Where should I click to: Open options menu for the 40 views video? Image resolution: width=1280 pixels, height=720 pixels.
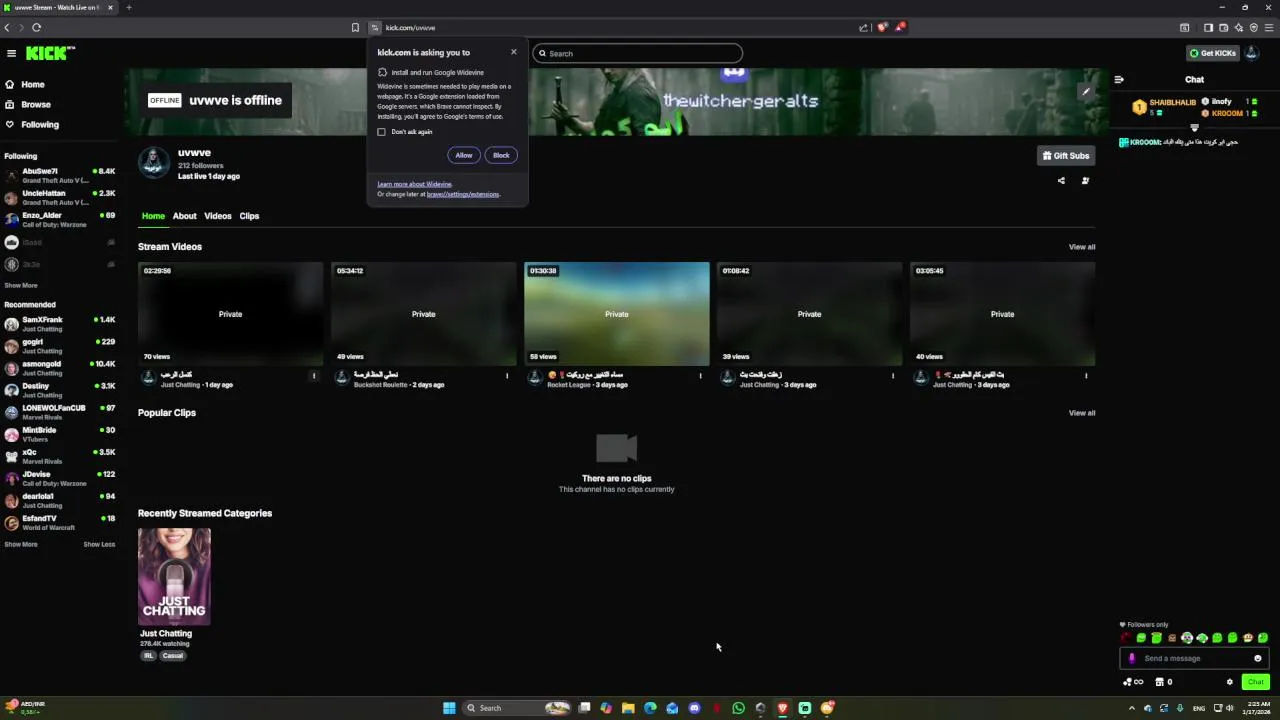click(1086, 376)
